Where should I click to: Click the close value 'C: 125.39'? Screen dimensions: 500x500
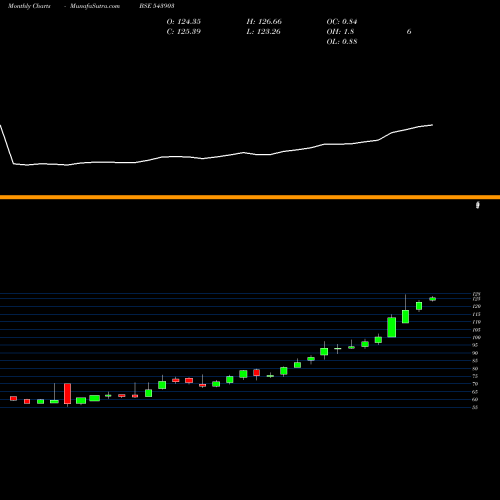click(x=184, y=32)
